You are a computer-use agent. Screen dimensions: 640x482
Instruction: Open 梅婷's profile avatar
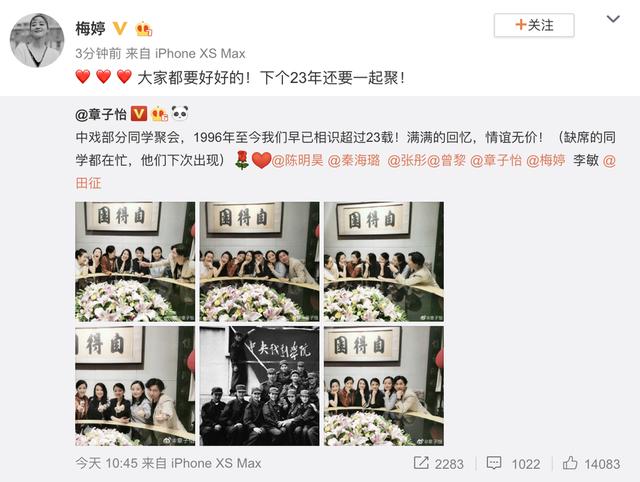coord(37,40)
